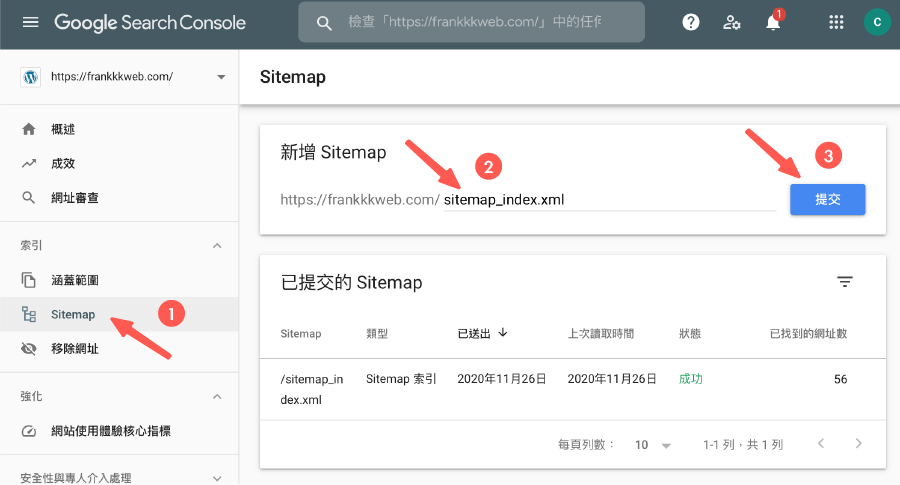Screen dimensions: 900x485
Task: Click the 已找到的網址數 column header
Action: (808, 333)
